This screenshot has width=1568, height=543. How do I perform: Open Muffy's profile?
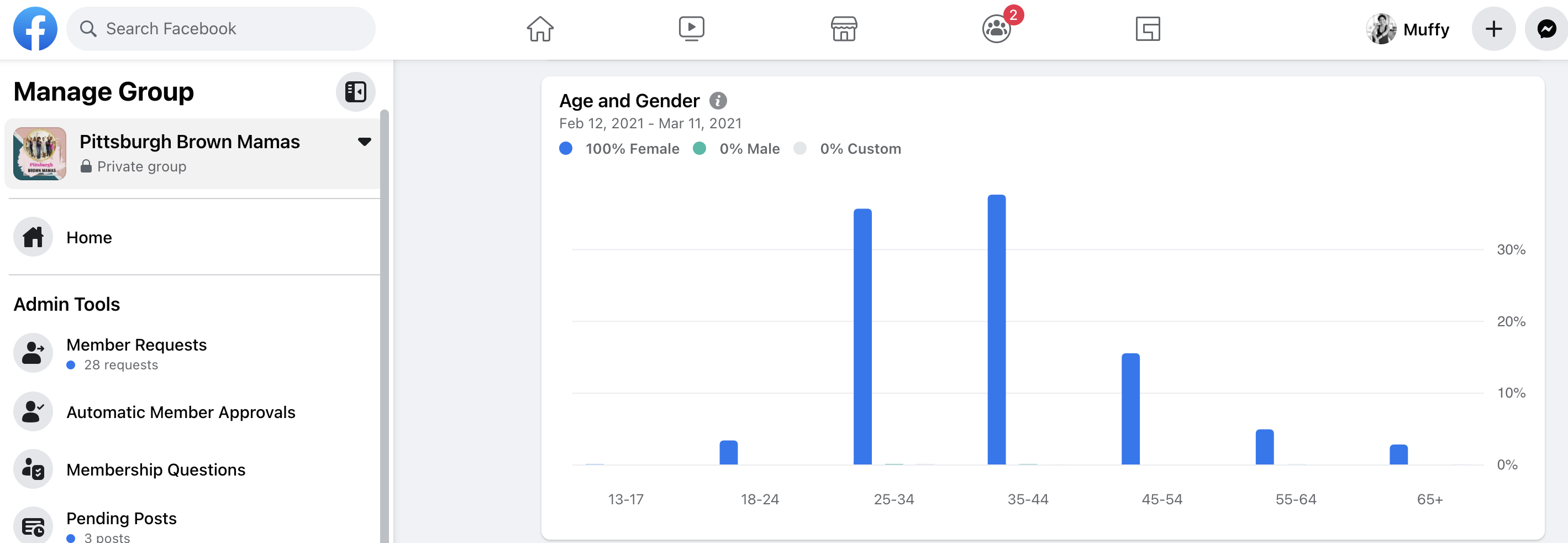pyautogui.click(x=1408, y=29)
